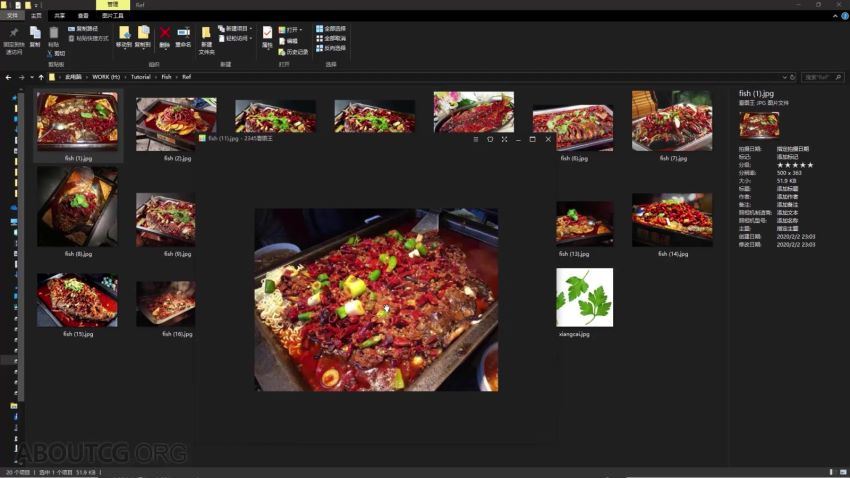Click Paste shortcut in the ribbon
Screen dimensions: 850x478
[88, 38]
